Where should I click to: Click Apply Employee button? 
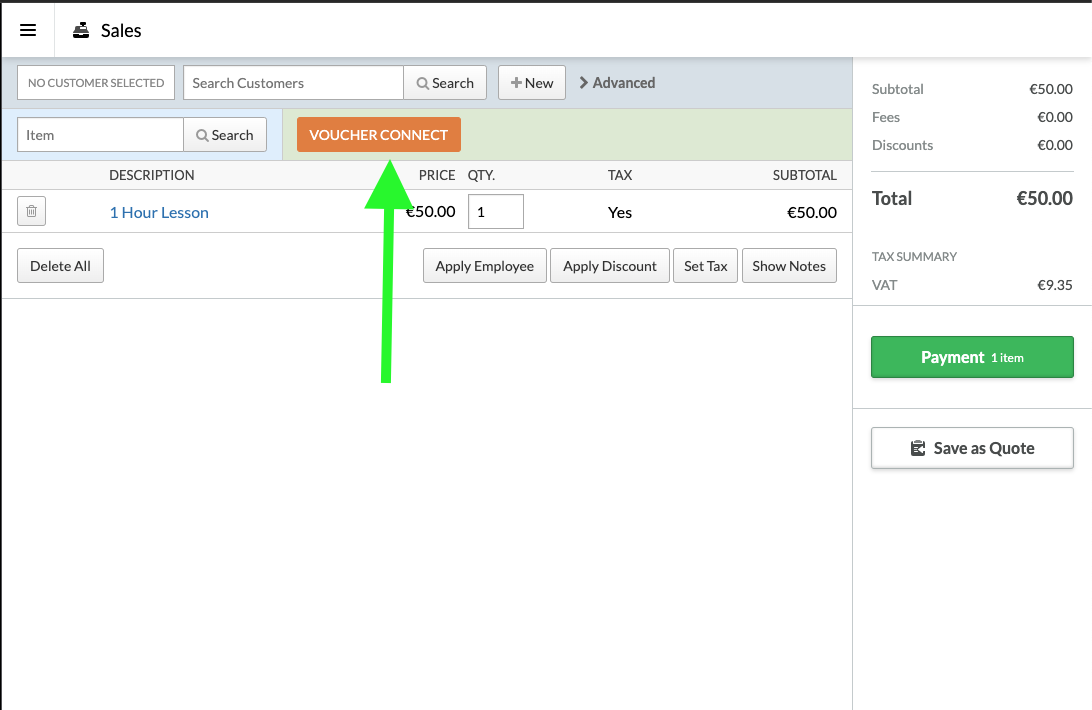click(484, 266)
